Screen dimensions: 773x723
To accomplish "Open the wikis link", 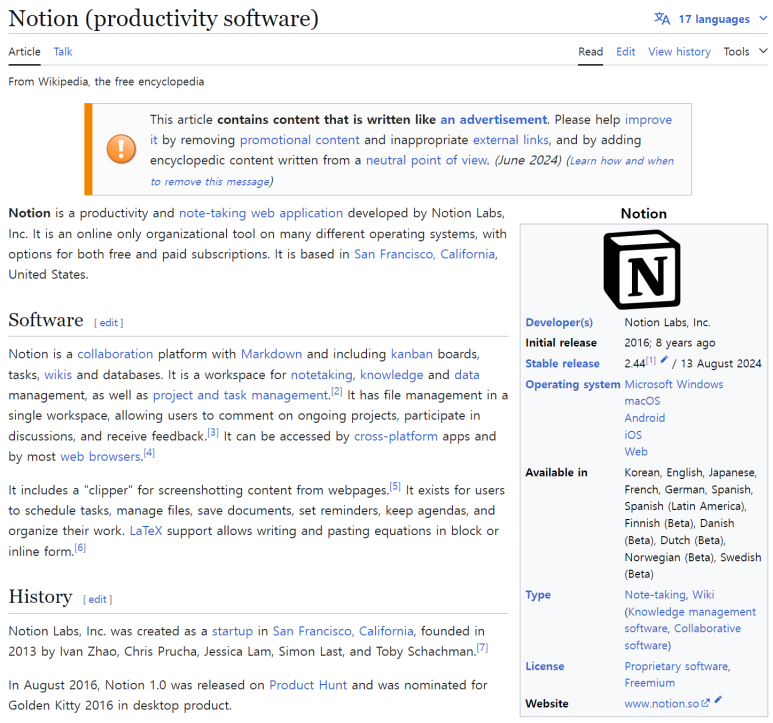I will click(58, 375).
